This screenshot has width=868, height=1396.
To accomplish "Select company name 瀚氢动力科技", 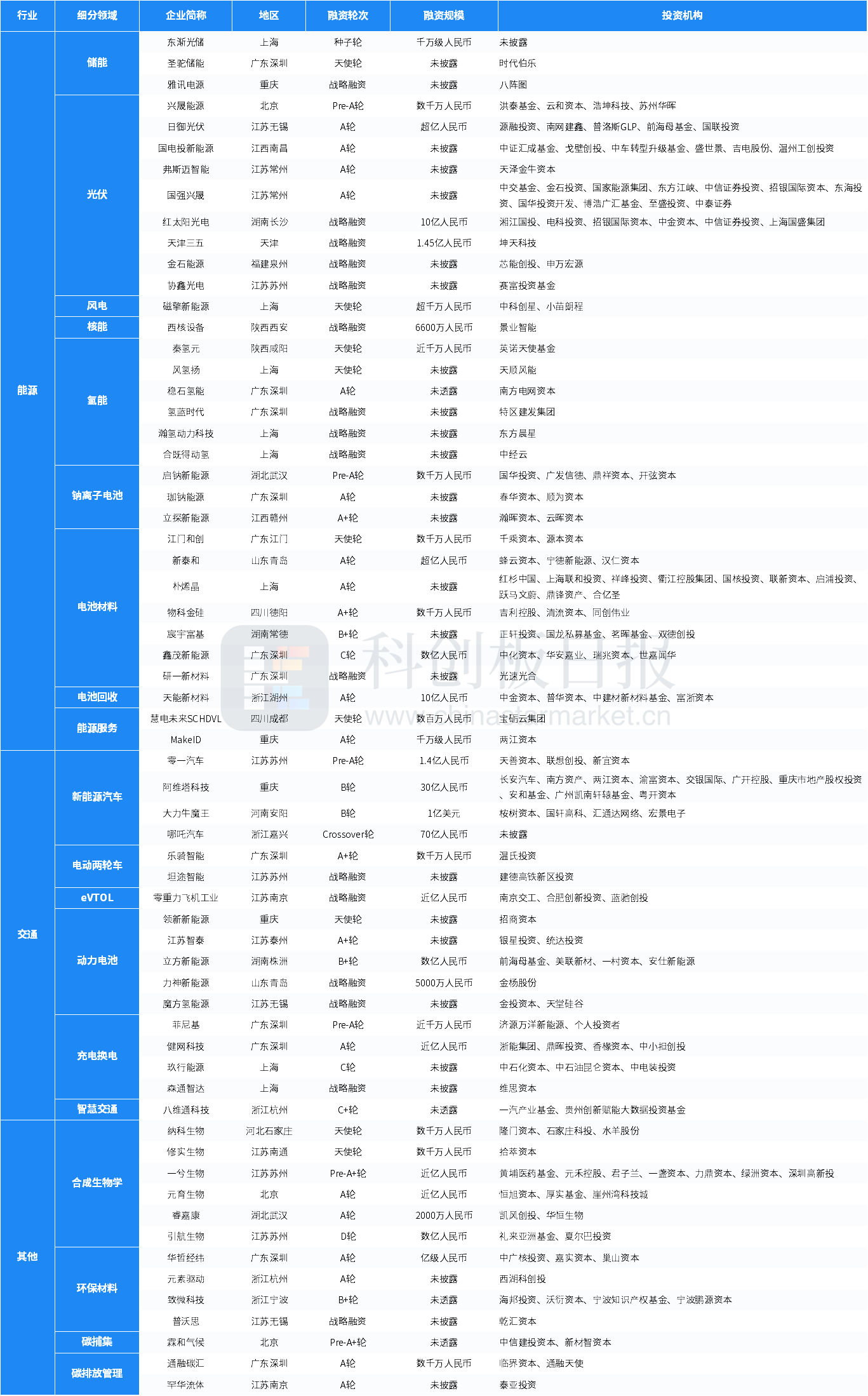I will coord(186,434).
